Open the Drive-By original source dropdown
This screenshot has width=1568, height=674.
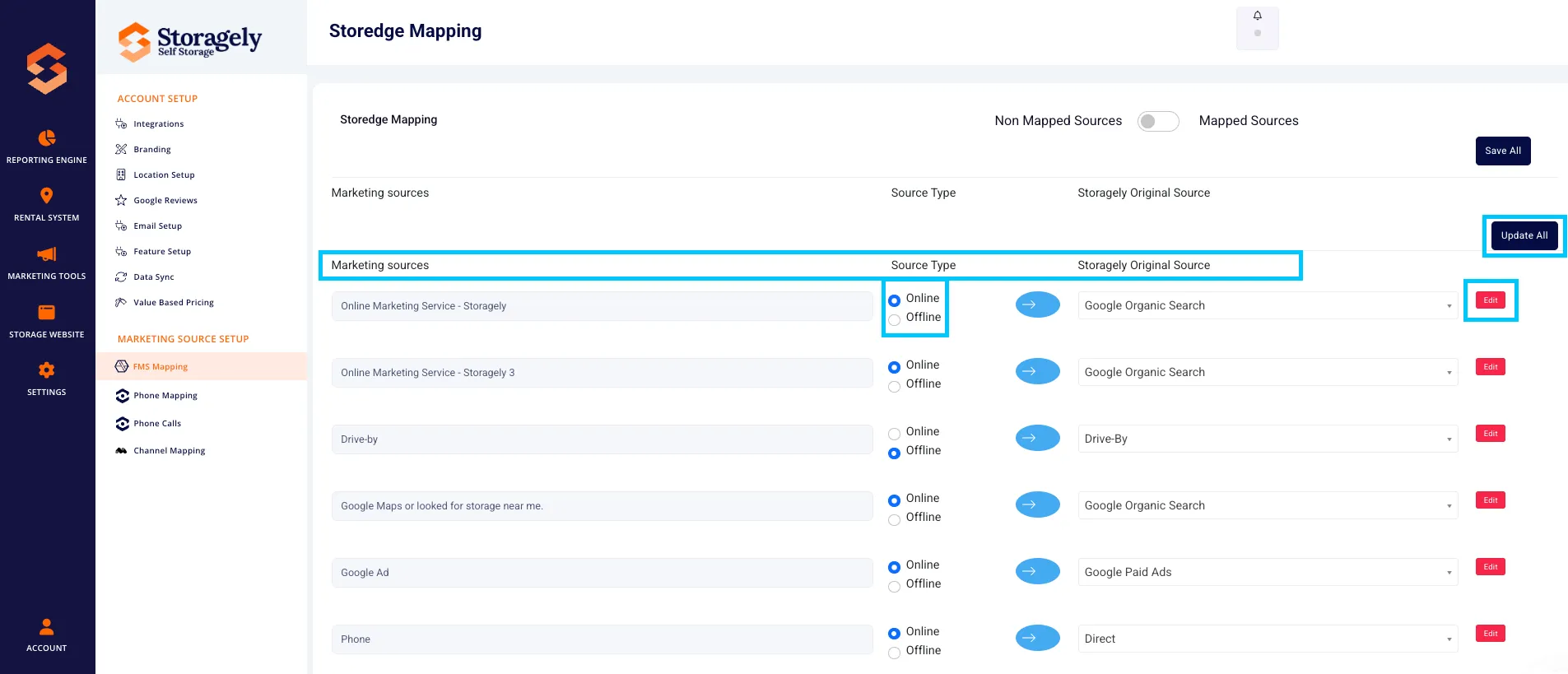[x=1268, y=439]
